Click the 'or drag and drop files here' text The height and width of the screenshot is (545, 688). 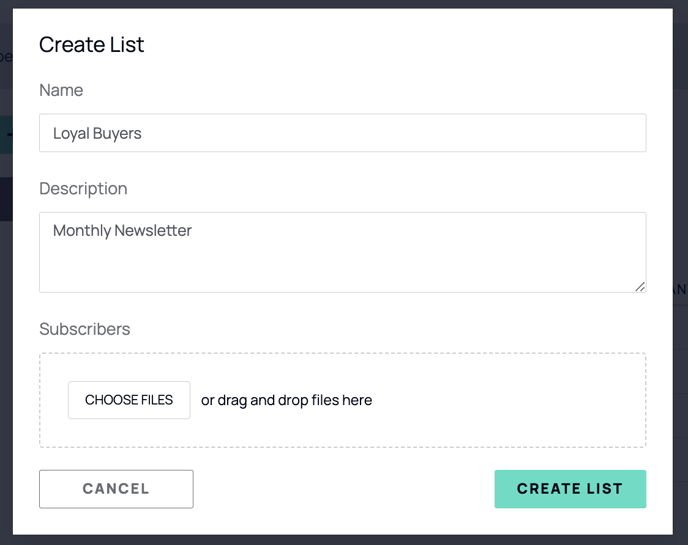point(287,400)
